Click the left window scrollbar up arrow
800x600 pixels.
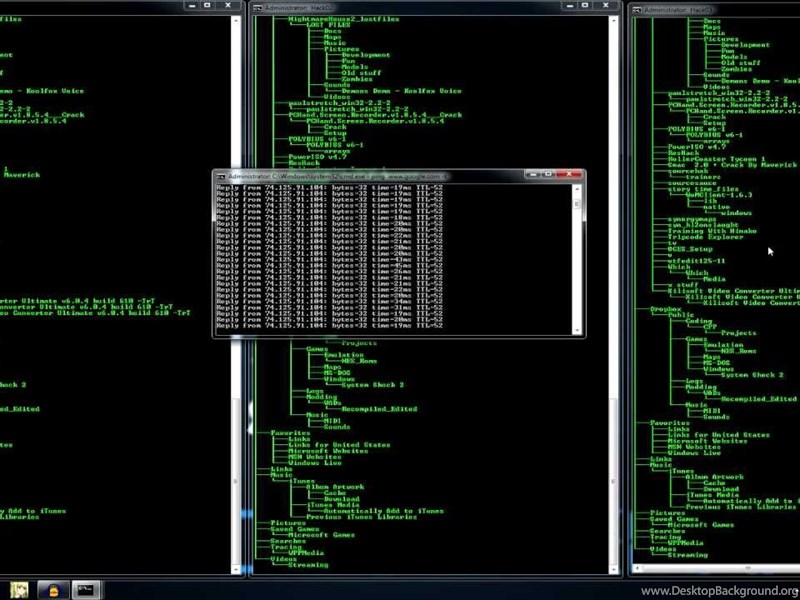(x=236, y=20)
